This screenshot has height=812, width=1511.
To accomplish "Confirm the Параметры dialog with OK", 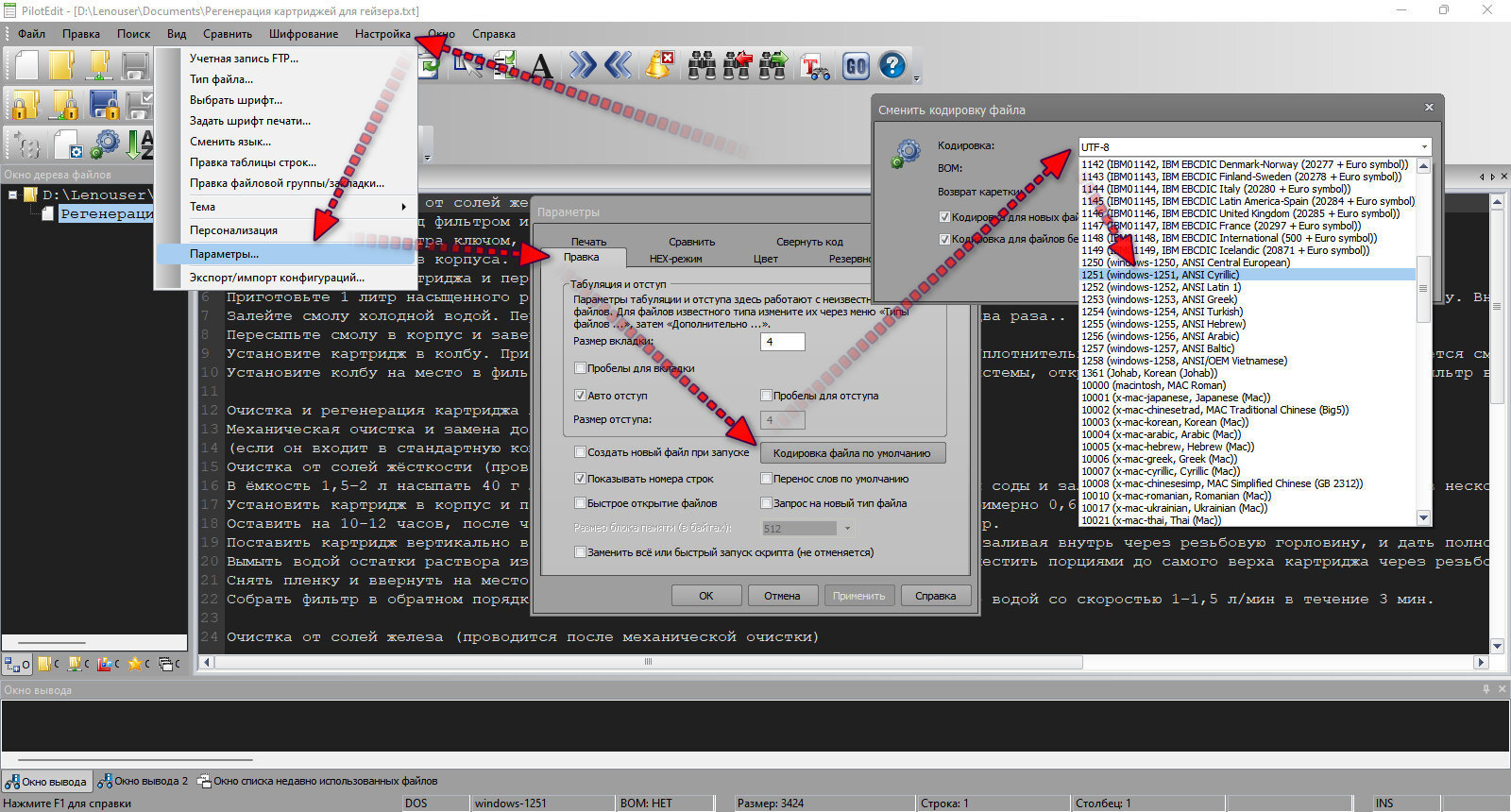I will tap(706, 596).
